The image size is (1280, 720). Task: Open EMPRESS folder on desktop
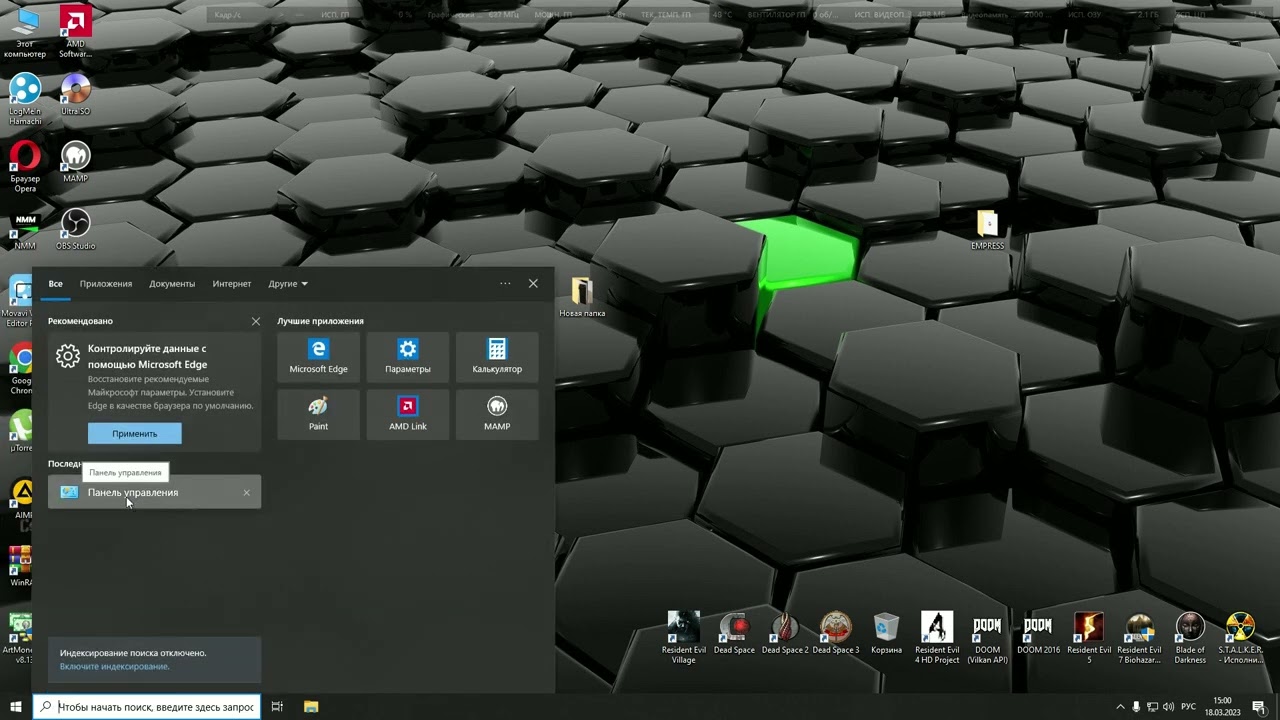(x=987, y=230)
